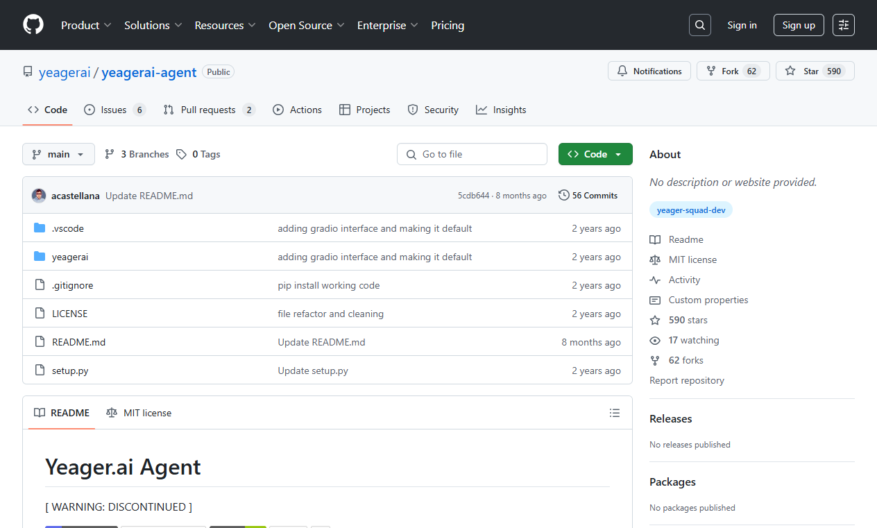The image size is (877, 528).
Task: Switch to the Projects tab
Action: 365,110
